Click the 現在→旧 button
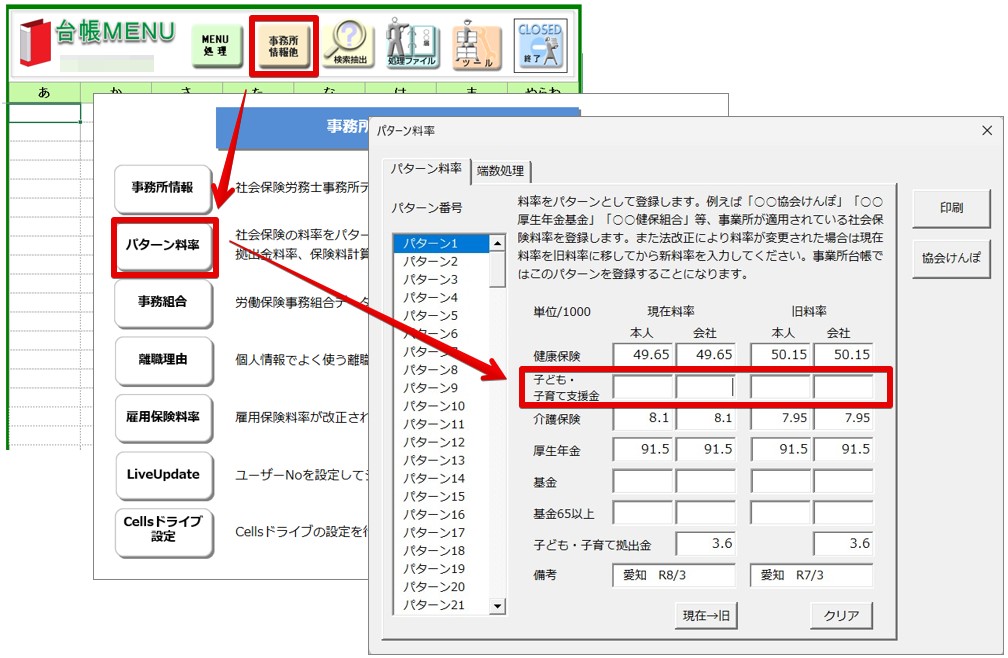 pyautogui.click(x=706, y=615)
